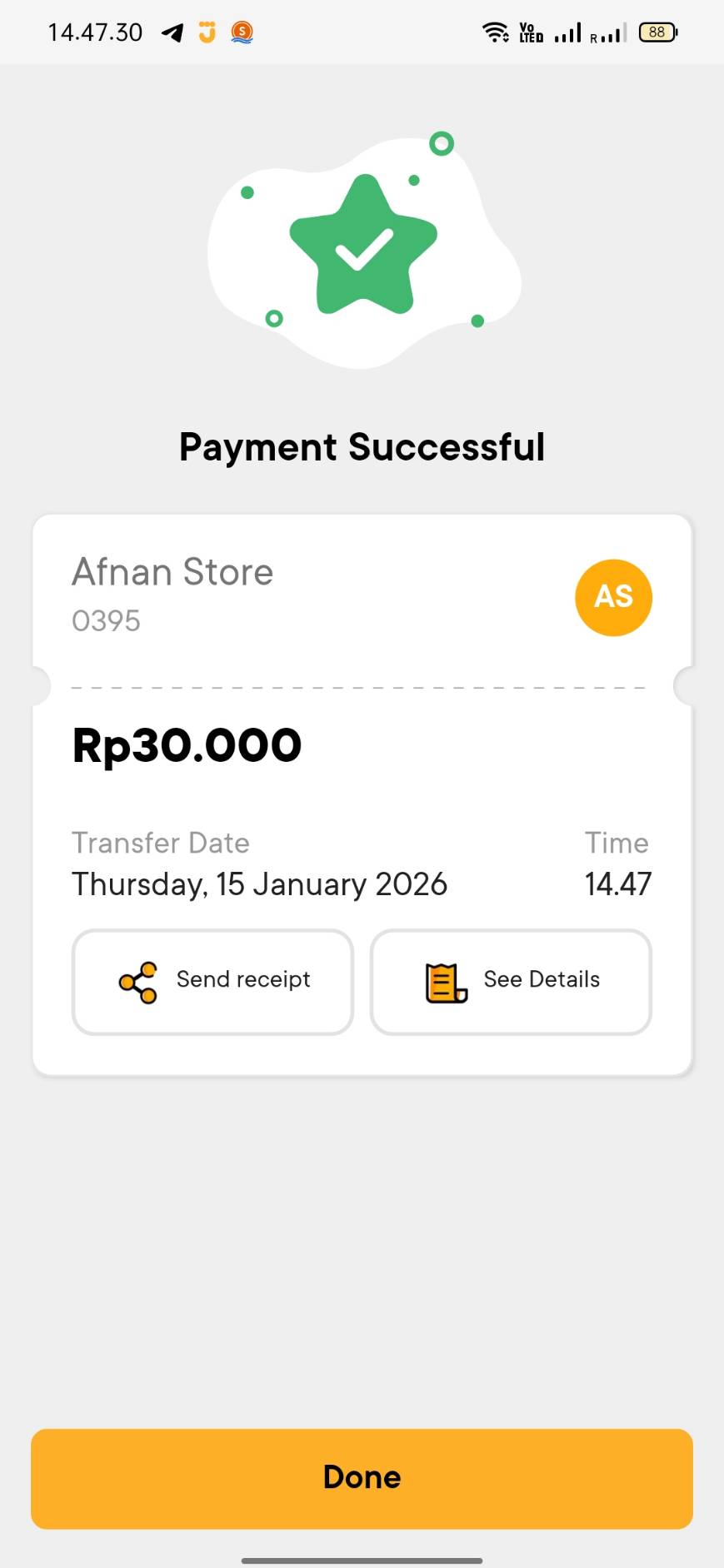This screenshot has width=724, height=1568.
Task: Tap the first signal strength bars
Action: tap(567, 32)
